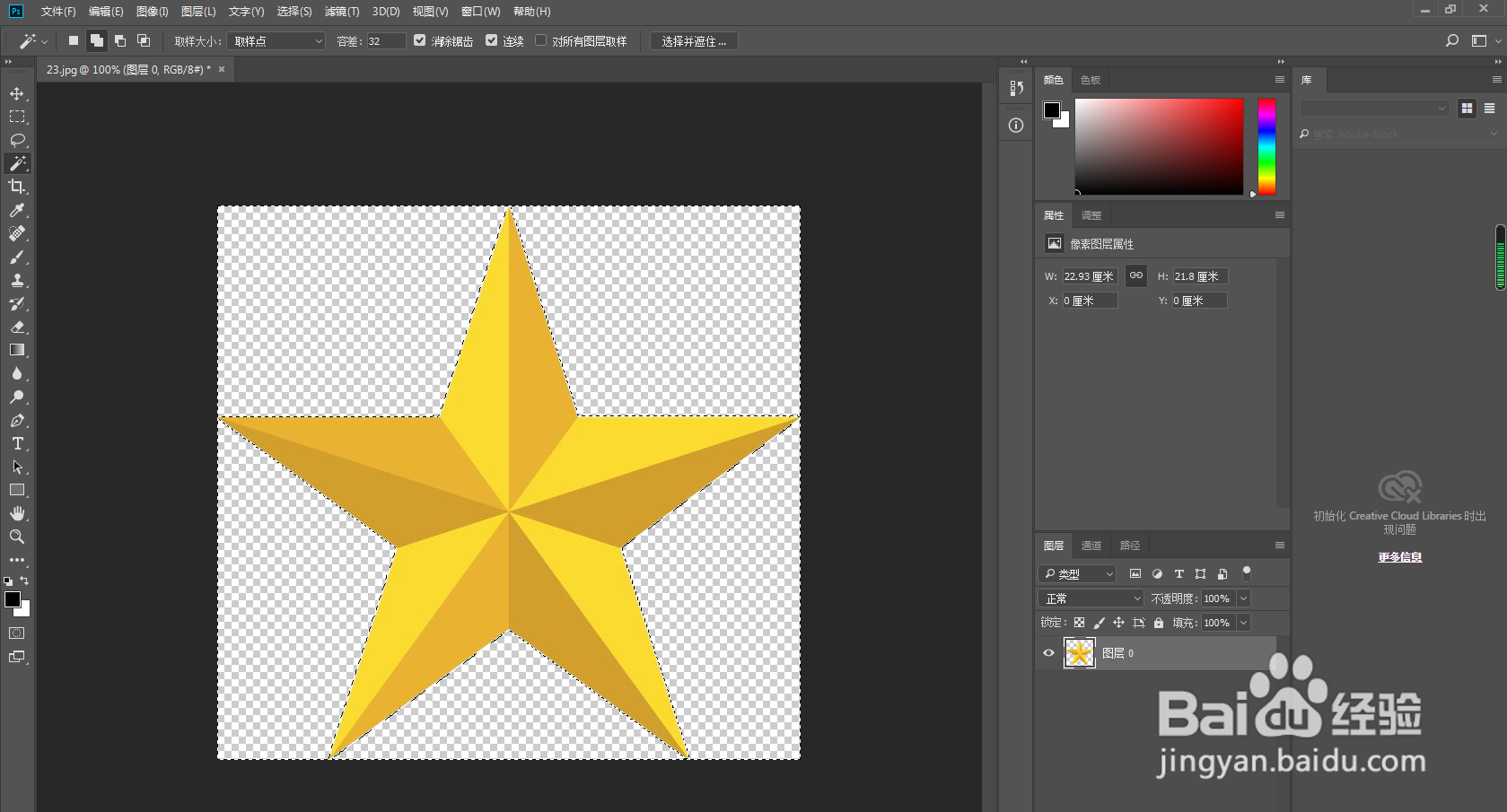The height and width of the screenshot is (812, 1507).
Task: Enable sample all layers checkbox (对所有图层取样)
Action: [x=541, y=40]
